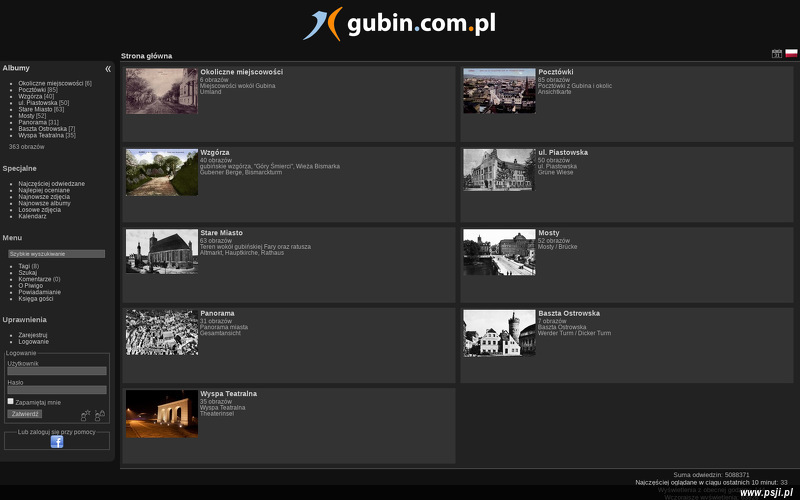This screenshot has width=800, height=500.
Task: Open Wyspa Teatralna [35] sidebar album
Action: coord(41,136)
